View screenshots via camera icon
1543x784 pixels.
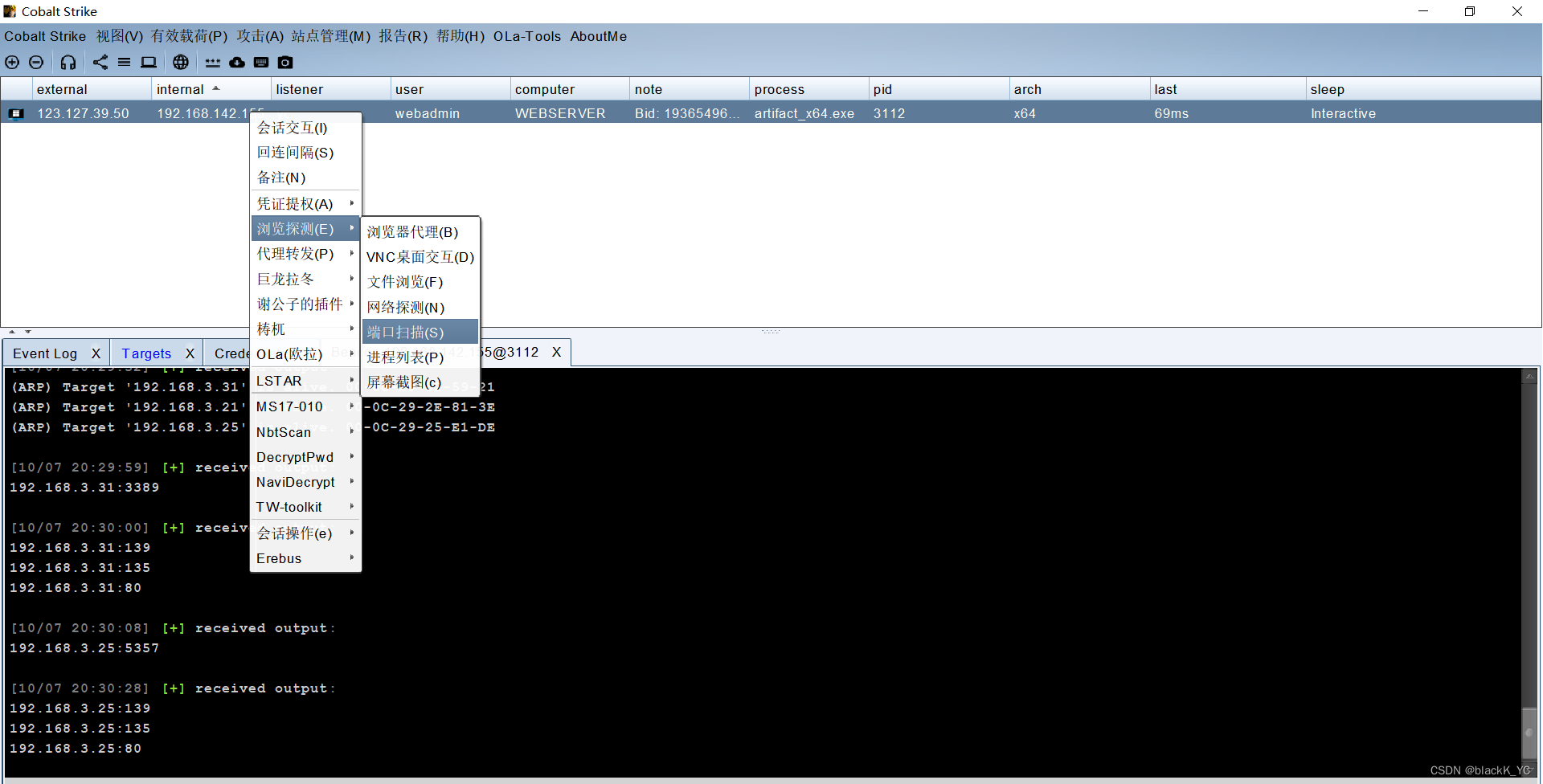point(284,62)
